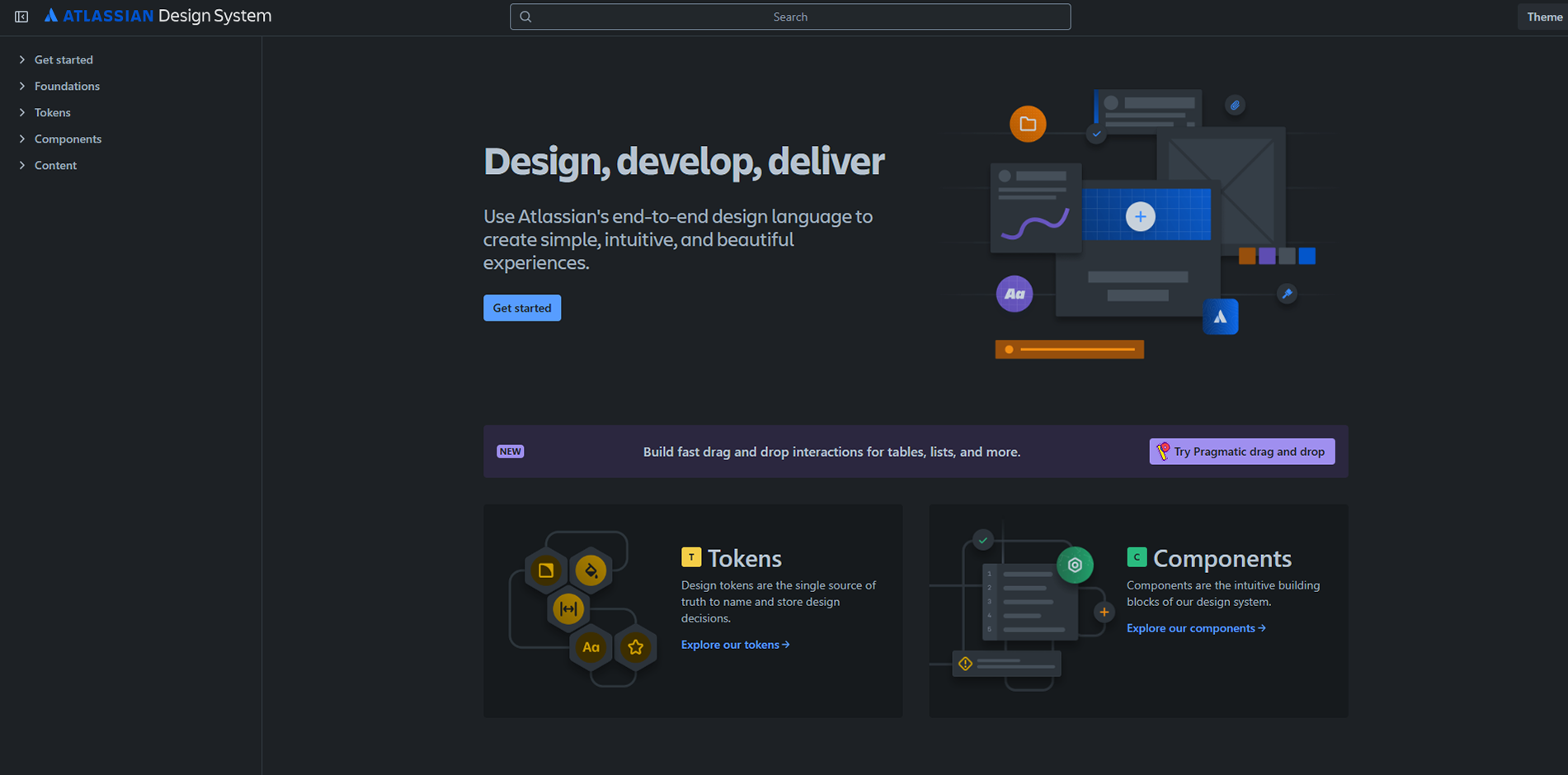1568x775 pixels.
Task: Click Try Pragmatic drag and drop
Action: click(1242, 451)
